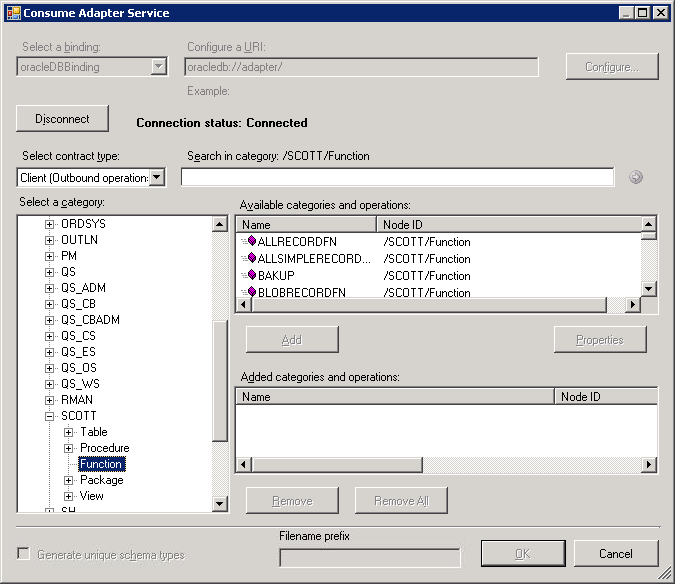Click the search go arrow icon
Screen dimensions: 675x584
[x=635, y=177]
